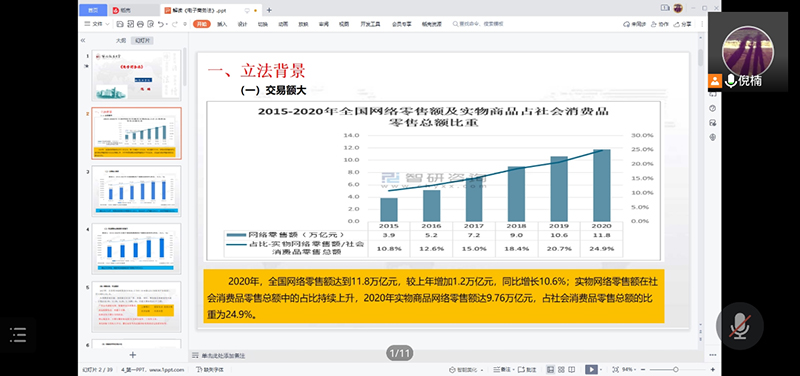Toggle the muted microphone button
Screen dimensions: 800x376
[739, 326]
